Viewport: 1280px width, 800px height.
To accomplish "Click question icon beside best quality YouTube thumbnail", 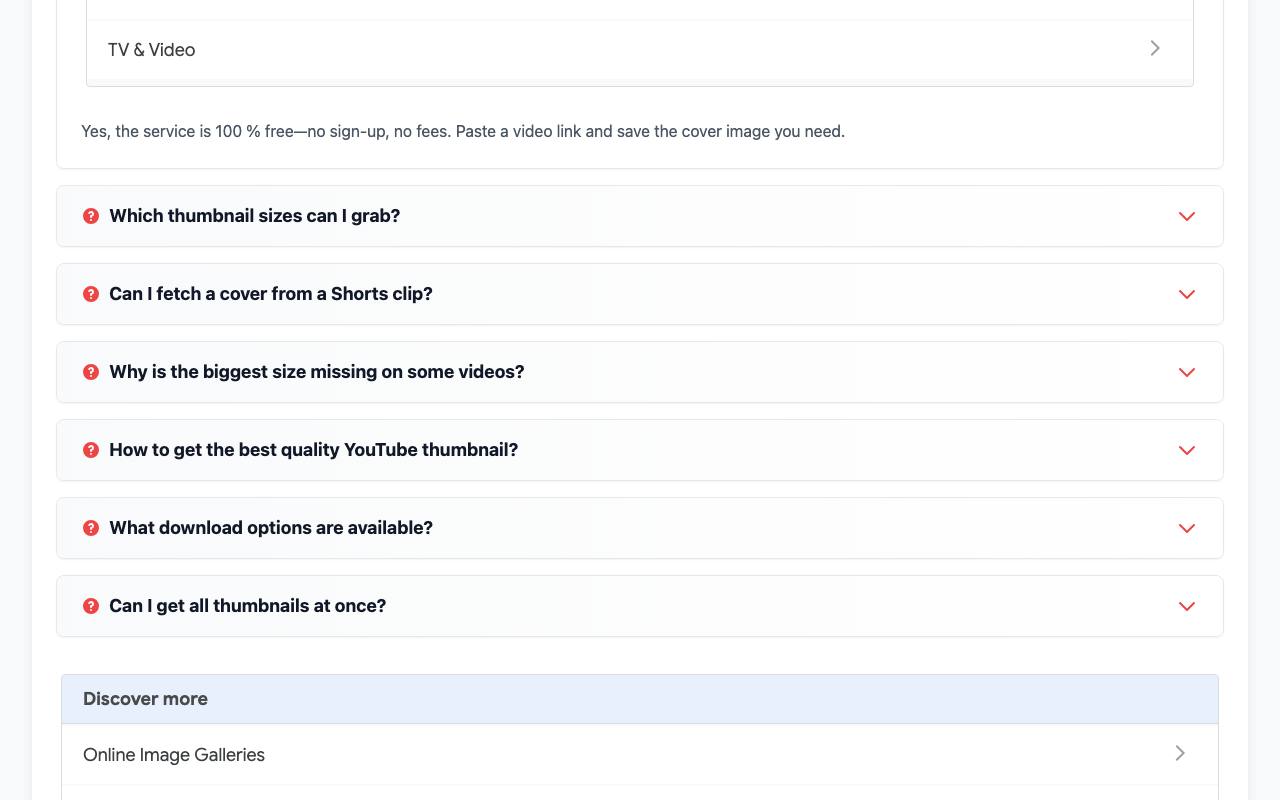I will coord(91,450).
